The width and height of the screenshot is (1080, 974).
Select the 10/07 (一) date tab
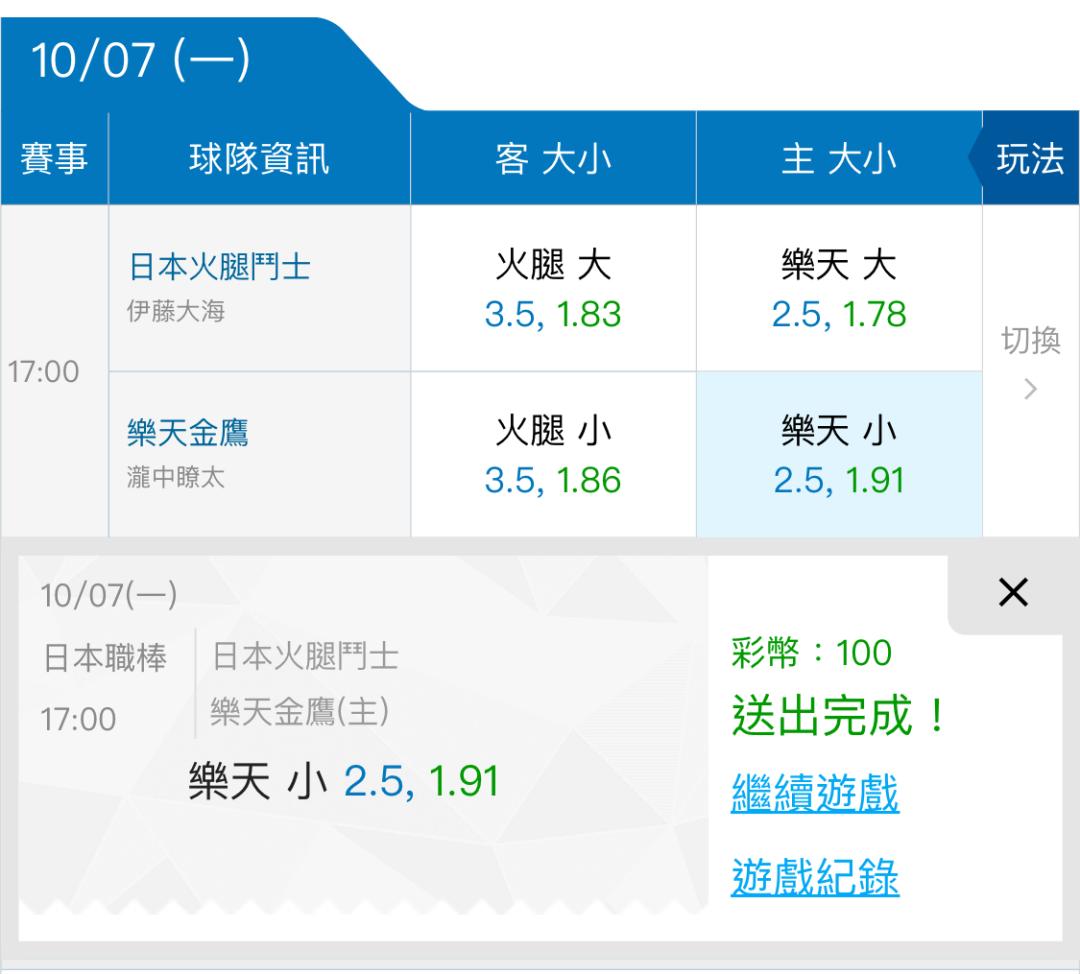(x=141, y=60)
